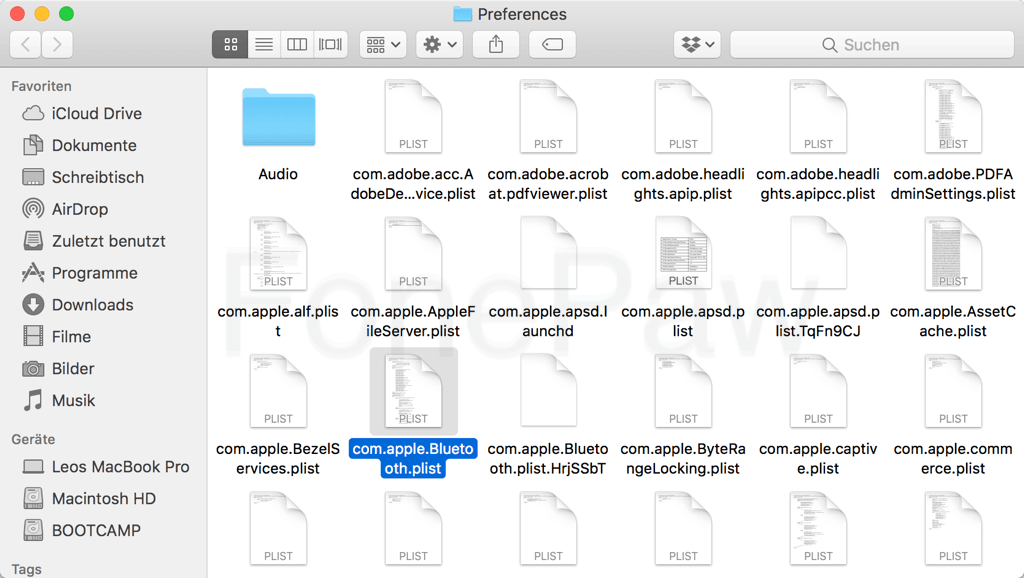
Task: Select com.apple.alf.plist file icon
Action: coord(278,253)
